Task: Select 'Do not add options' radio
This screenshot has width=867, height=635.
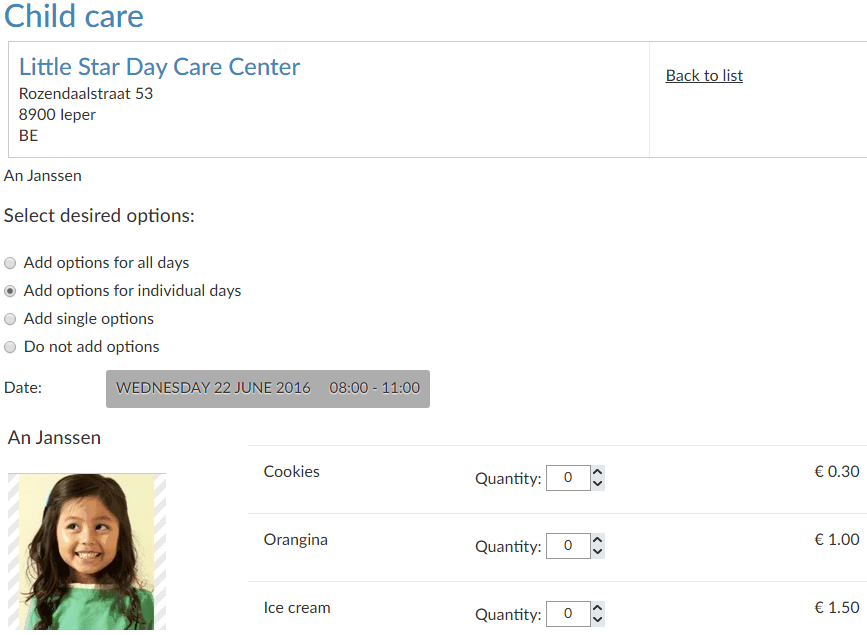Action: [10, 347]
